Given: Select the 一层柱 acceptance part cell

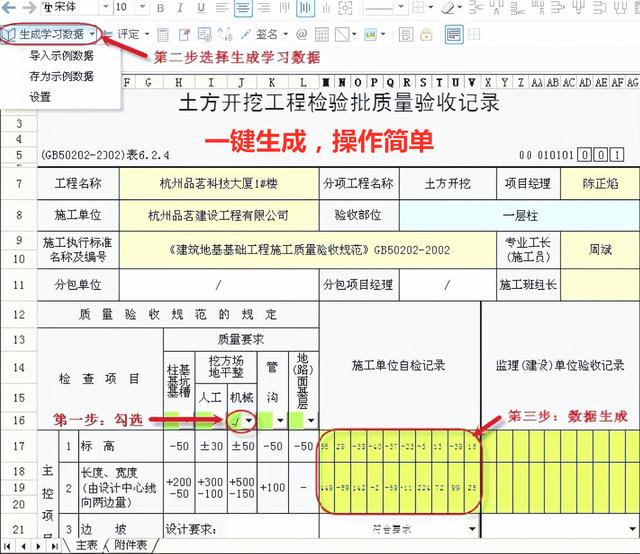Looking at the screenshot, I should point(520,215).
